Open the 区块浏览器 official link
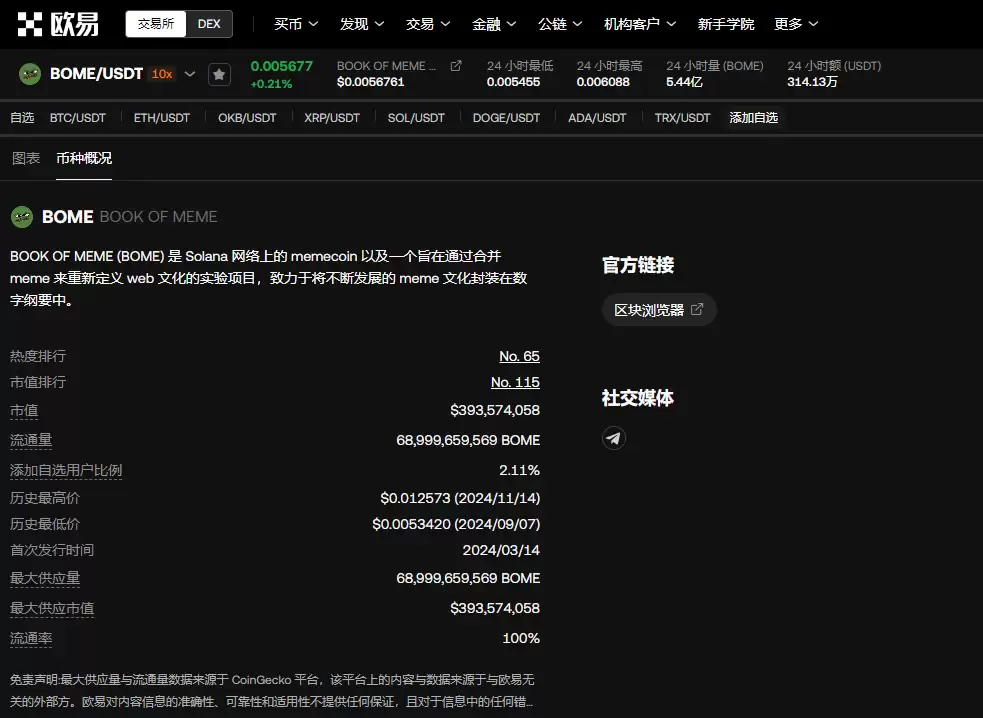Viewport: 983px width, 718px height. pyautogui.click(x=658, y=310)
